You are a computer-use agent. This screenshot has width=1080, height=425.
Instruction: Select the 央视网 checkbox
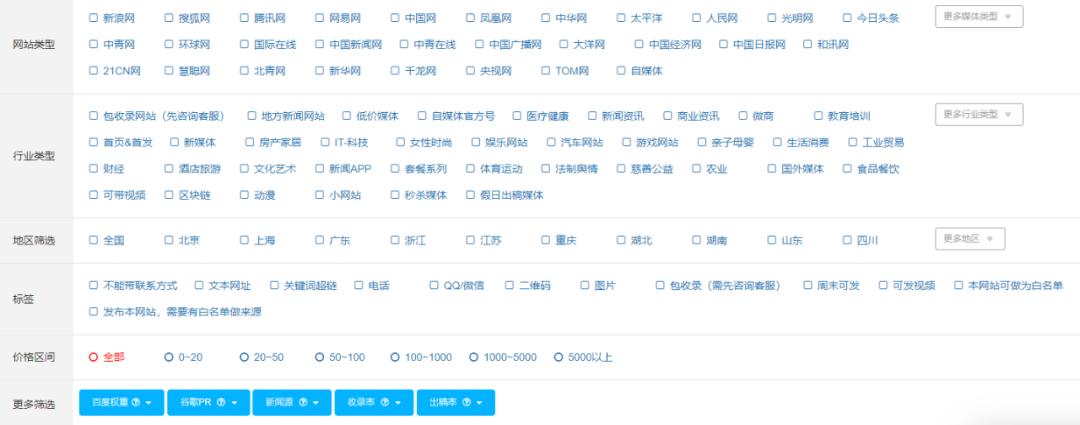pos(470,70)
